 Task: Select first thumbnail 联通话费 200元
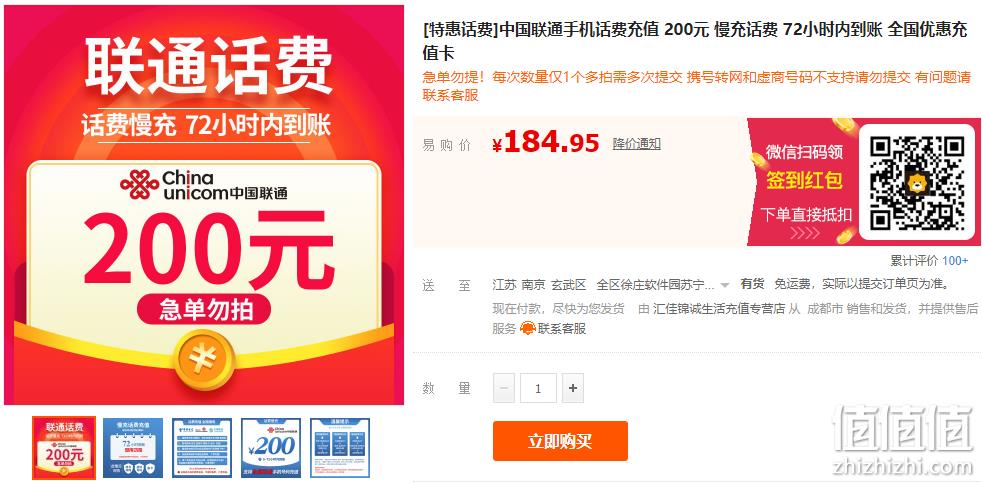(x=64, y=448)
